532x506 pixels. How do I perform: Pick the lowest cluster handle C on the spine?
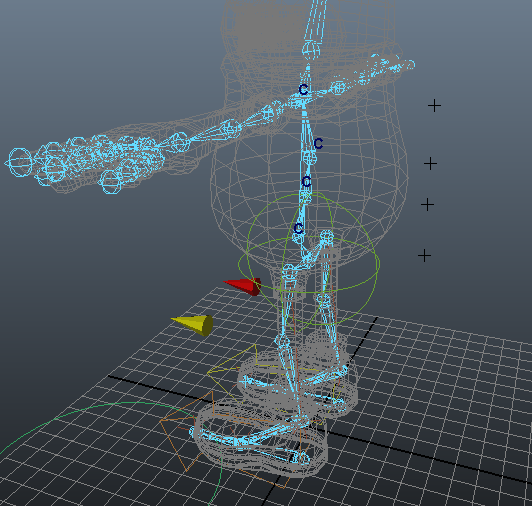coord(298,228)
